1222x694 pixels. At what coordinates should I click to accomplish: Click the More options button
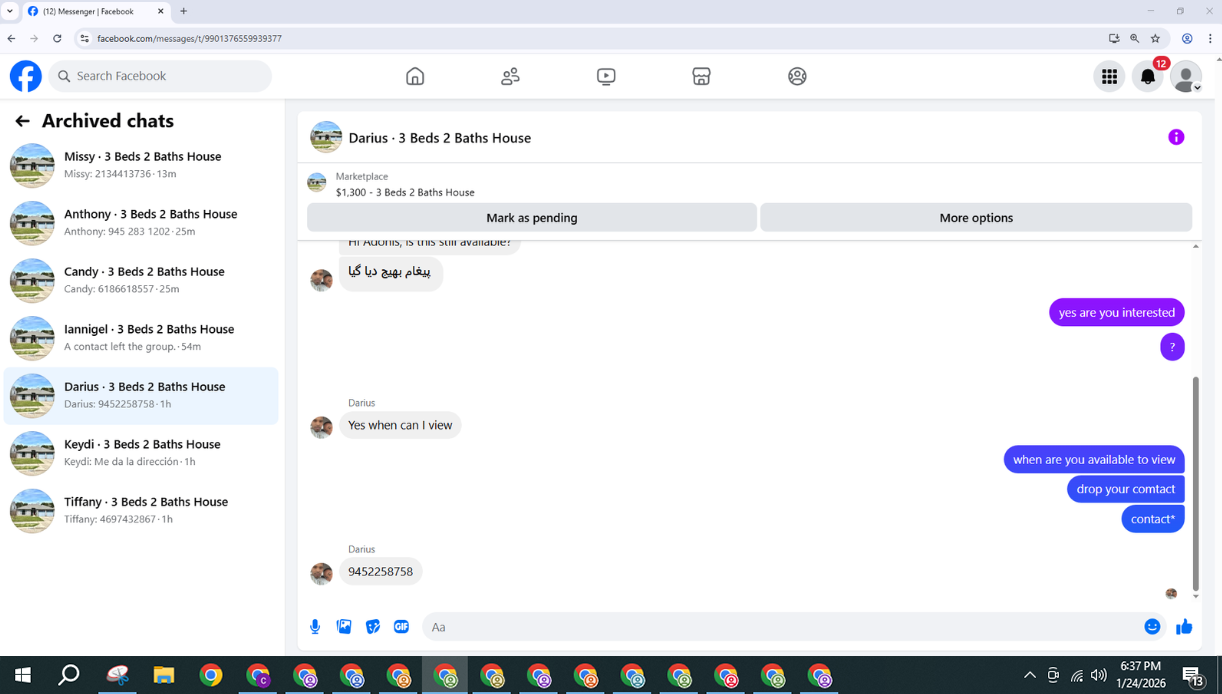pos(976,217)
